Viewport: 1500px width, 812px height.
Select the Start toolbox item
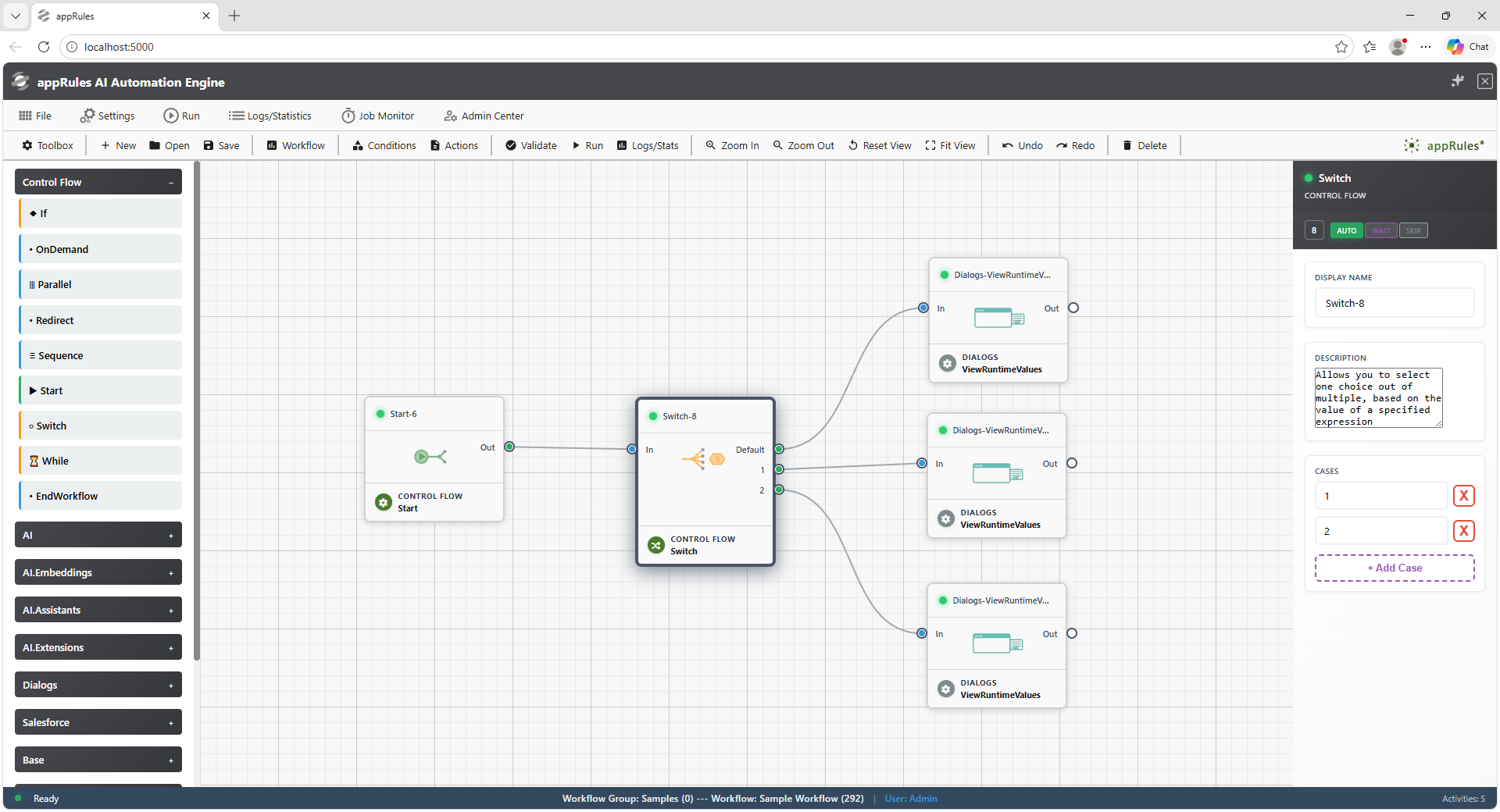click(x=100, y=390)
